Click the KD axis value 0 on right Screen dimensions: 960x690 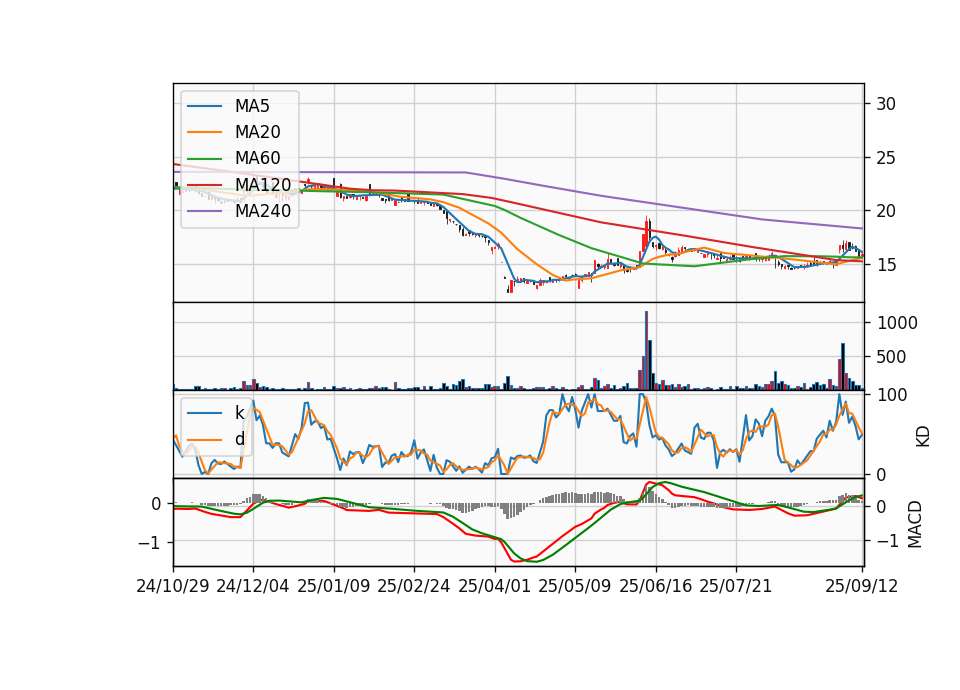point(881,475)
